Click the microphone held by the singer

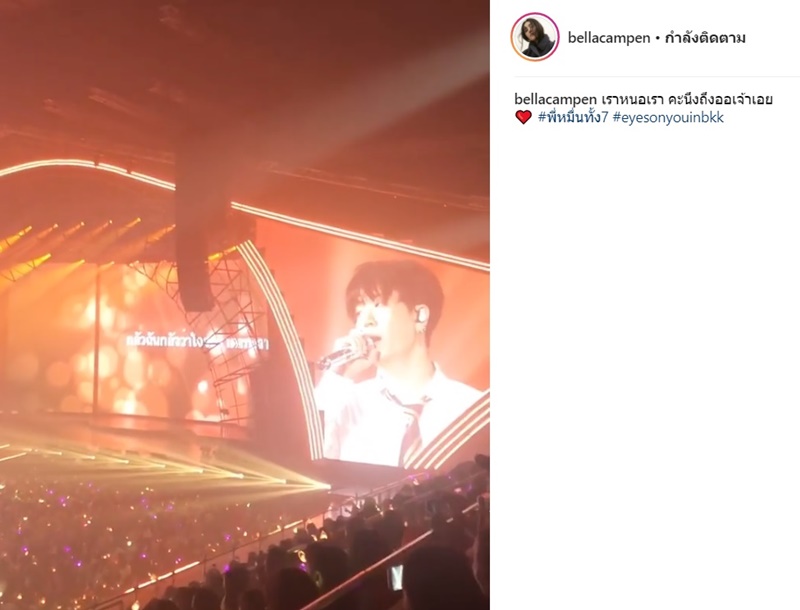[x=341, y=353]
